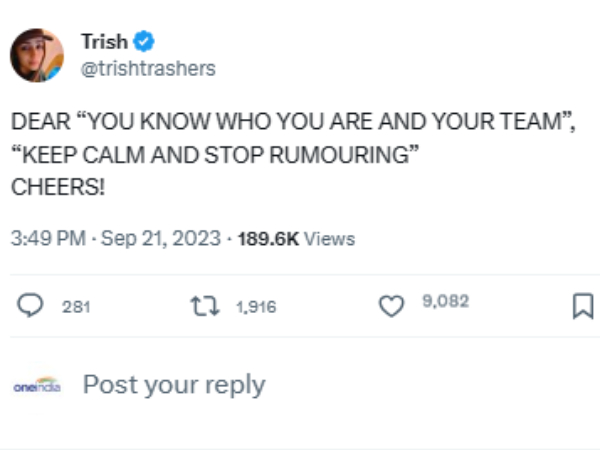Open Trish's profile picture
Viewport: 600px width, 450px height.
coord(37,55)
